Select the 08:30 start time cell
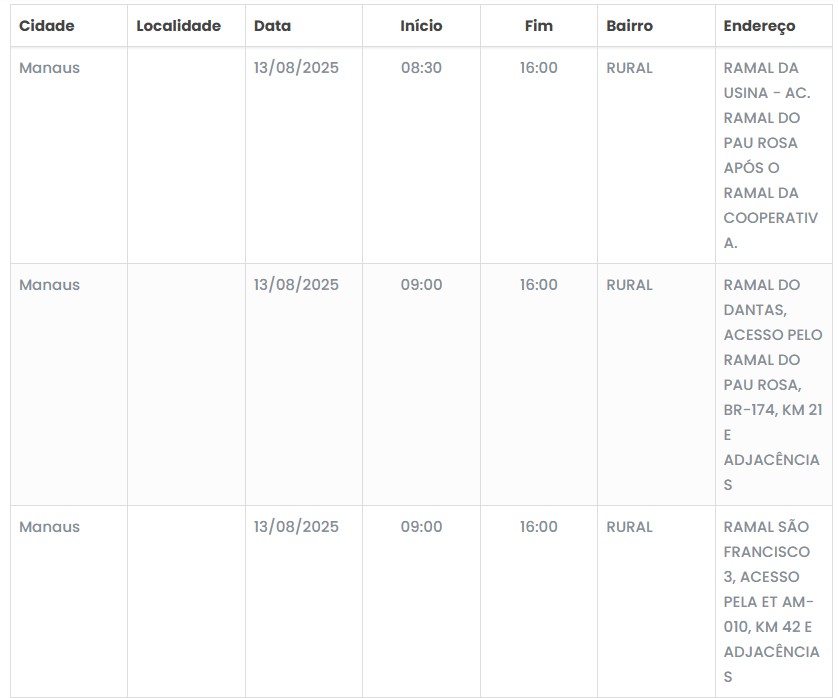This screenshot has height=698, width=838. (421, 68)
